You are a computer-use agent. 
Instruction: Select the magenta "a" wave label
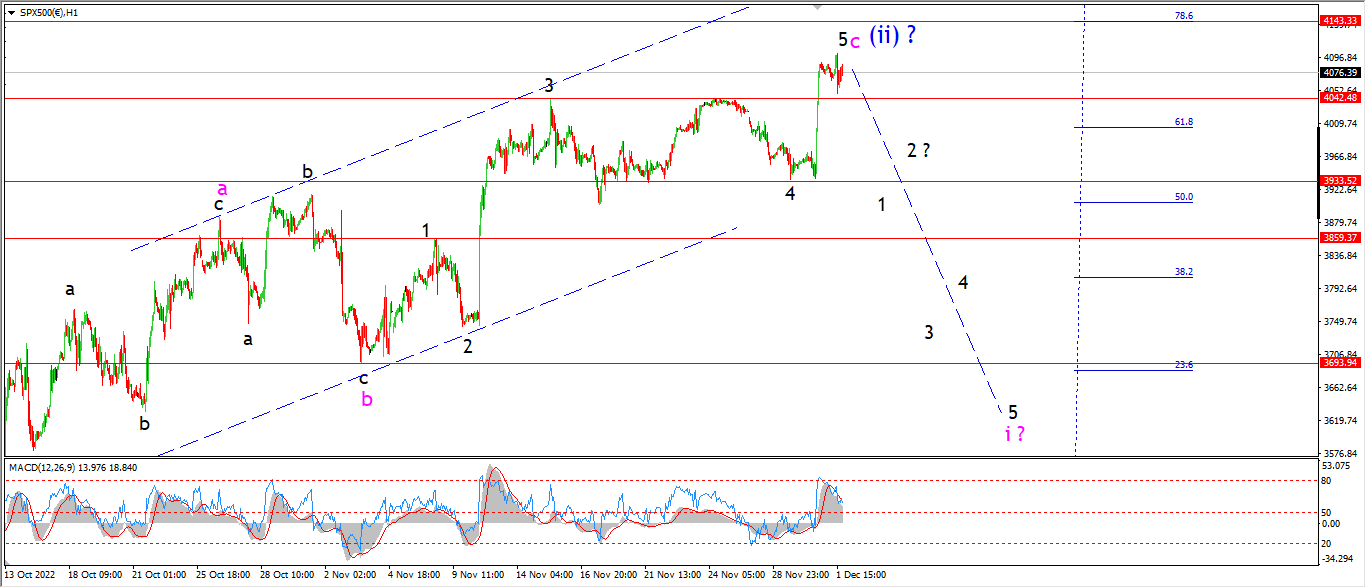pos(222,188)
